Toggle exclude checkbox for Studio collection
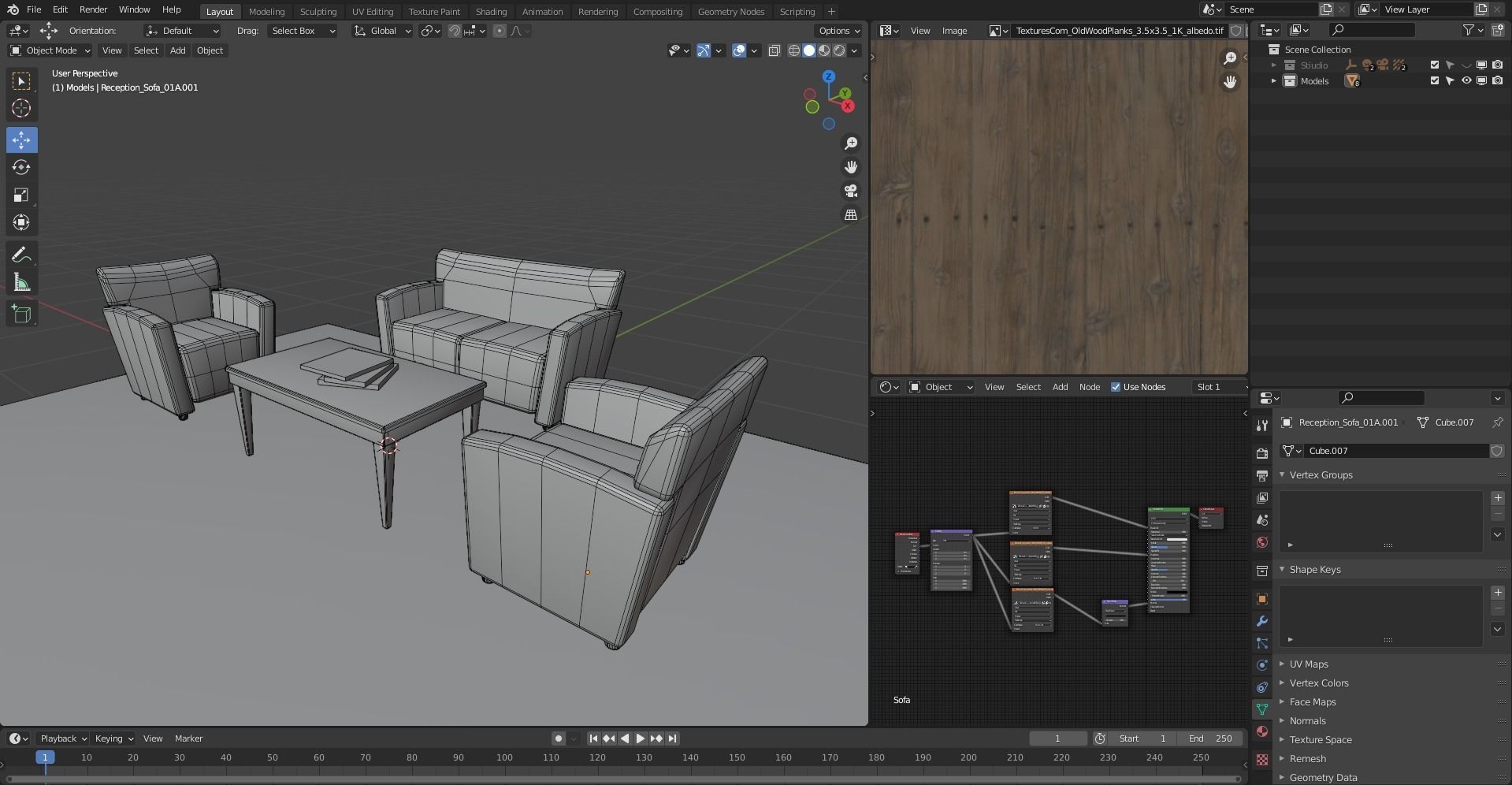Viewport: 1512px width, 785px height. 1434,65
